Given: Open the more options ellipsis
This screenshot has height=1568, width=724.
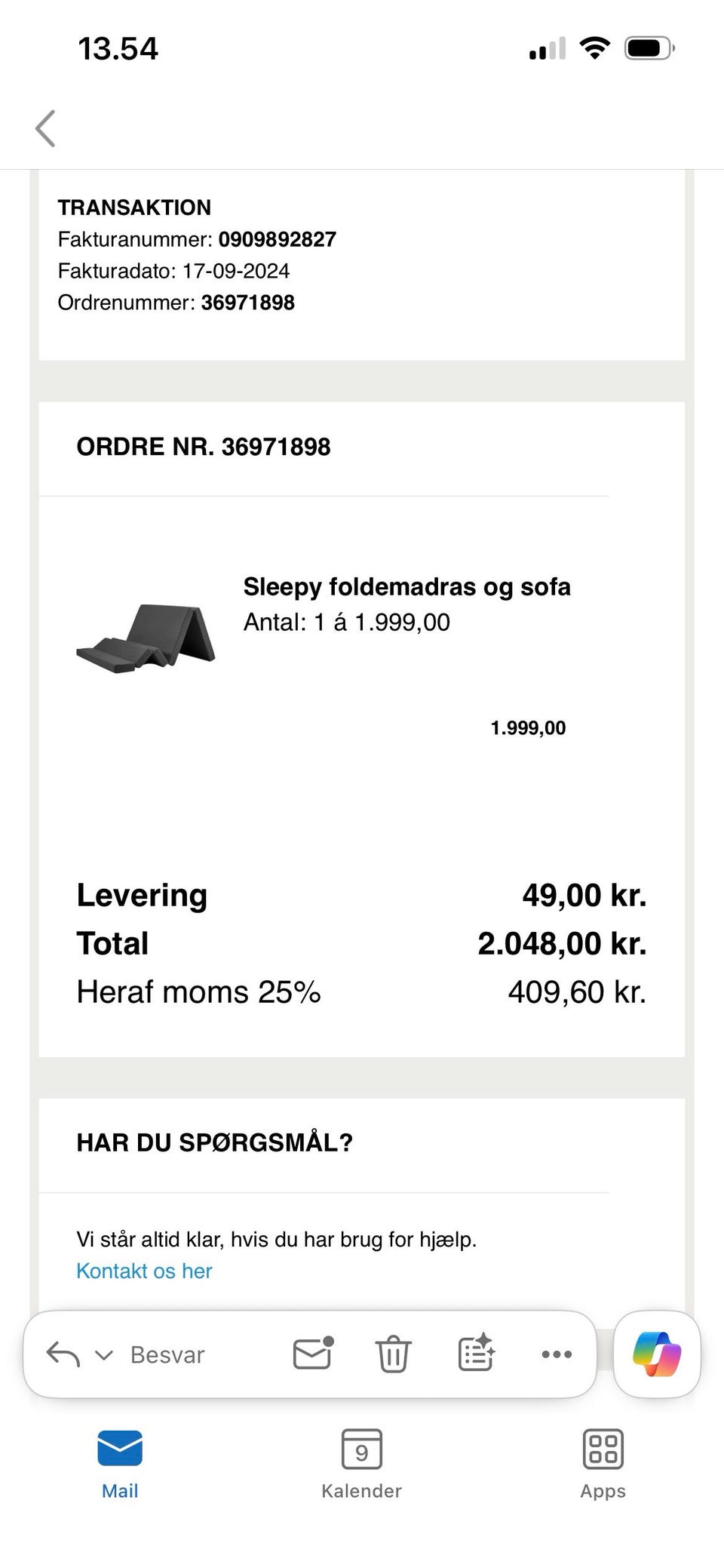Looking at the screenshot, I should coord(557,1354).
